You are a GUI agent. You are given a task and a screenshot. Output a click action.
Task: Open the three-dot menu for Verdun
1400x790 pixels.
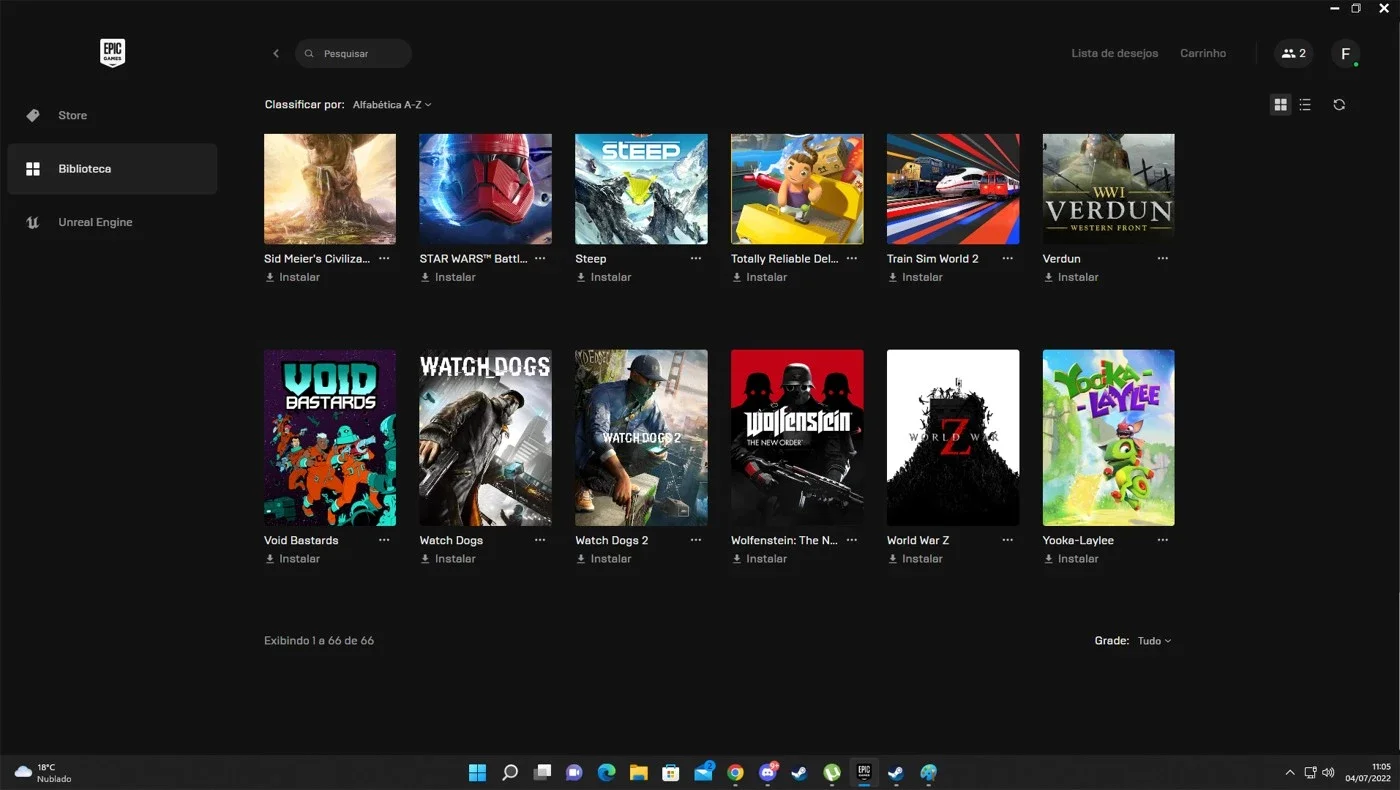(1163, 258)
